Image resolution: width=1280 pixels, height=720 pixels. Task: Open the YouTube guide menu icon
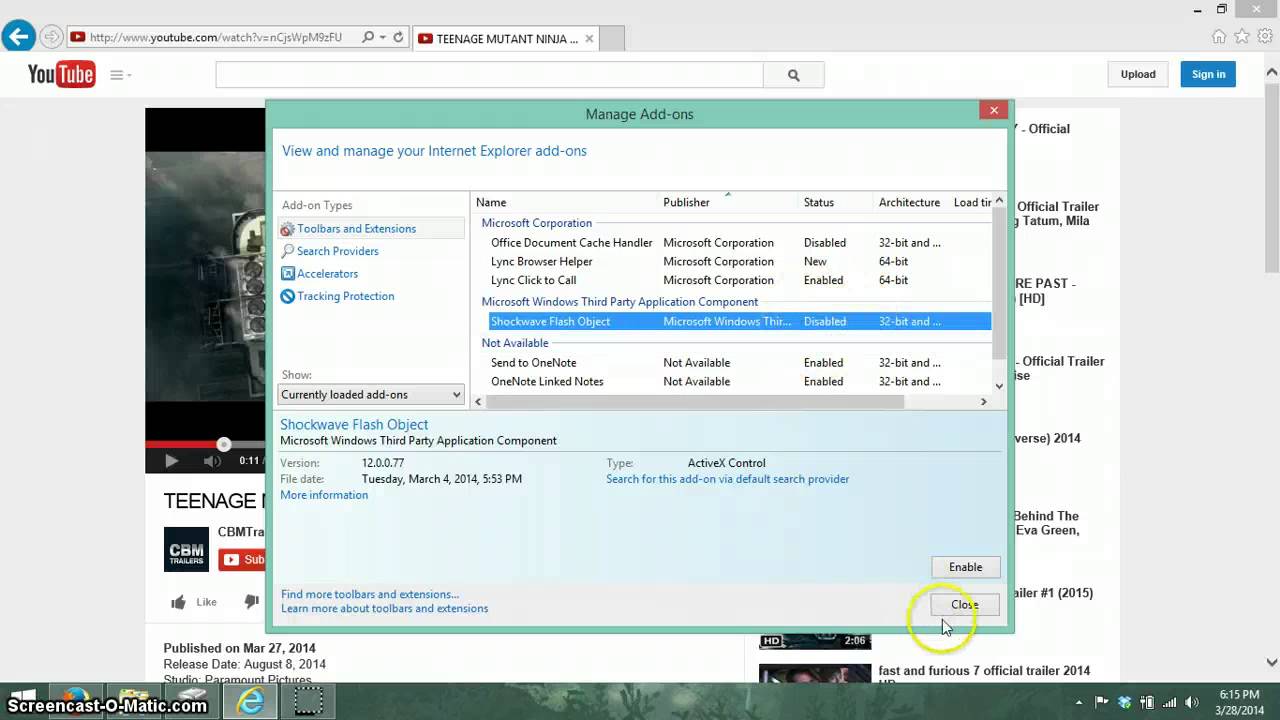coord(120,74)
